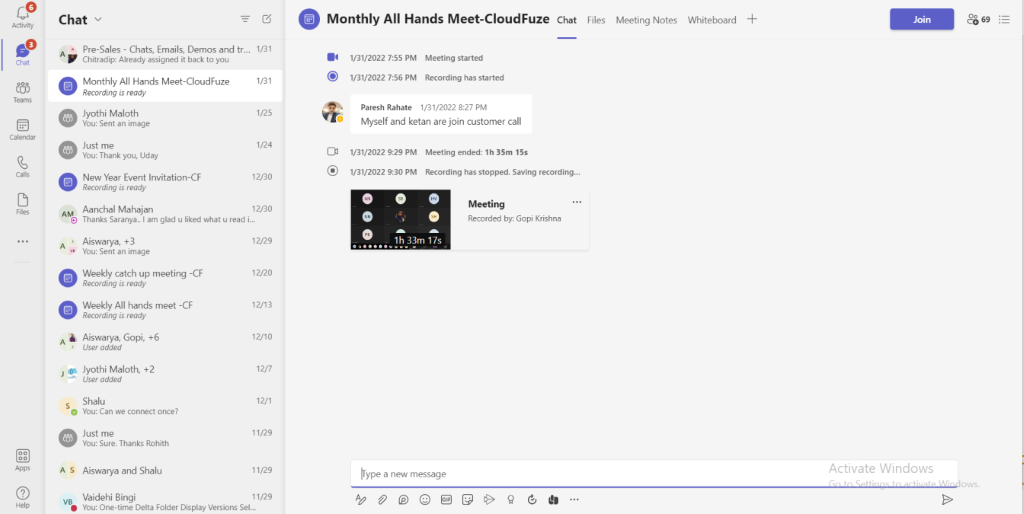Click the schedule meeting icon in compose bar
This screenshot has width=1024, height=514.
pos(489,500)
